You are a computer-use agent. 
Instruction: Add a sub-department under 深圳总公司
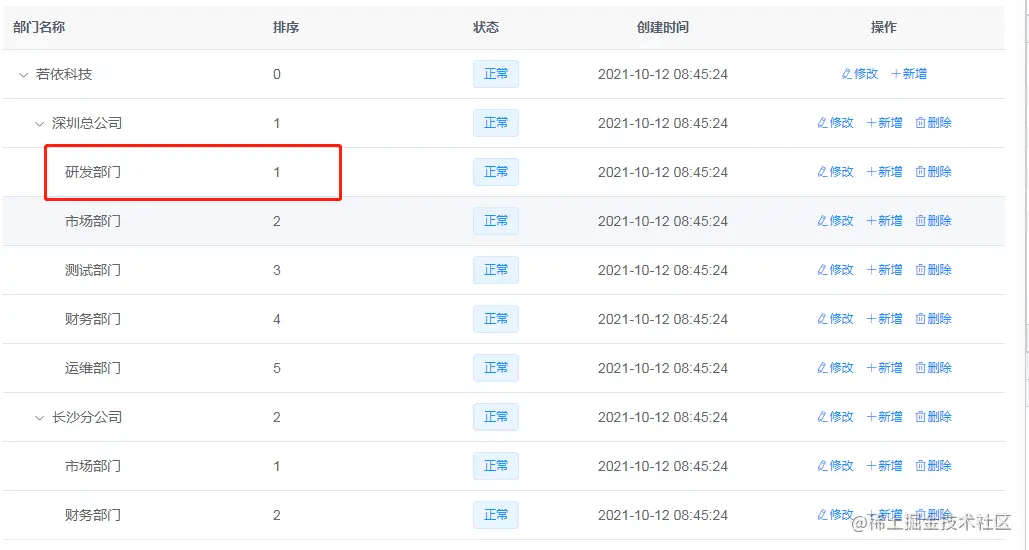coord(885,123)
